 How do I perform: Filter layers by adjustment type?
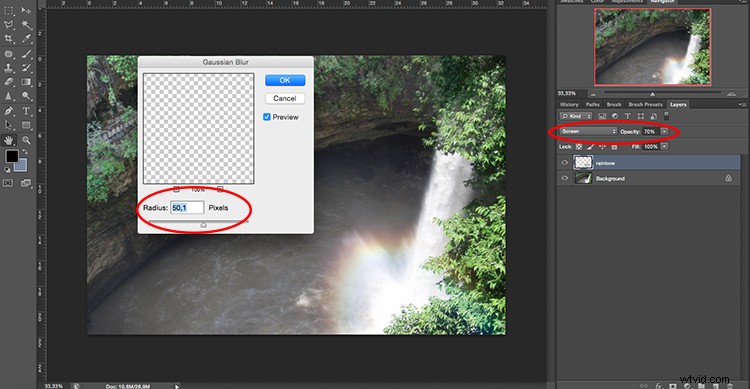click(x=615, y=116)
